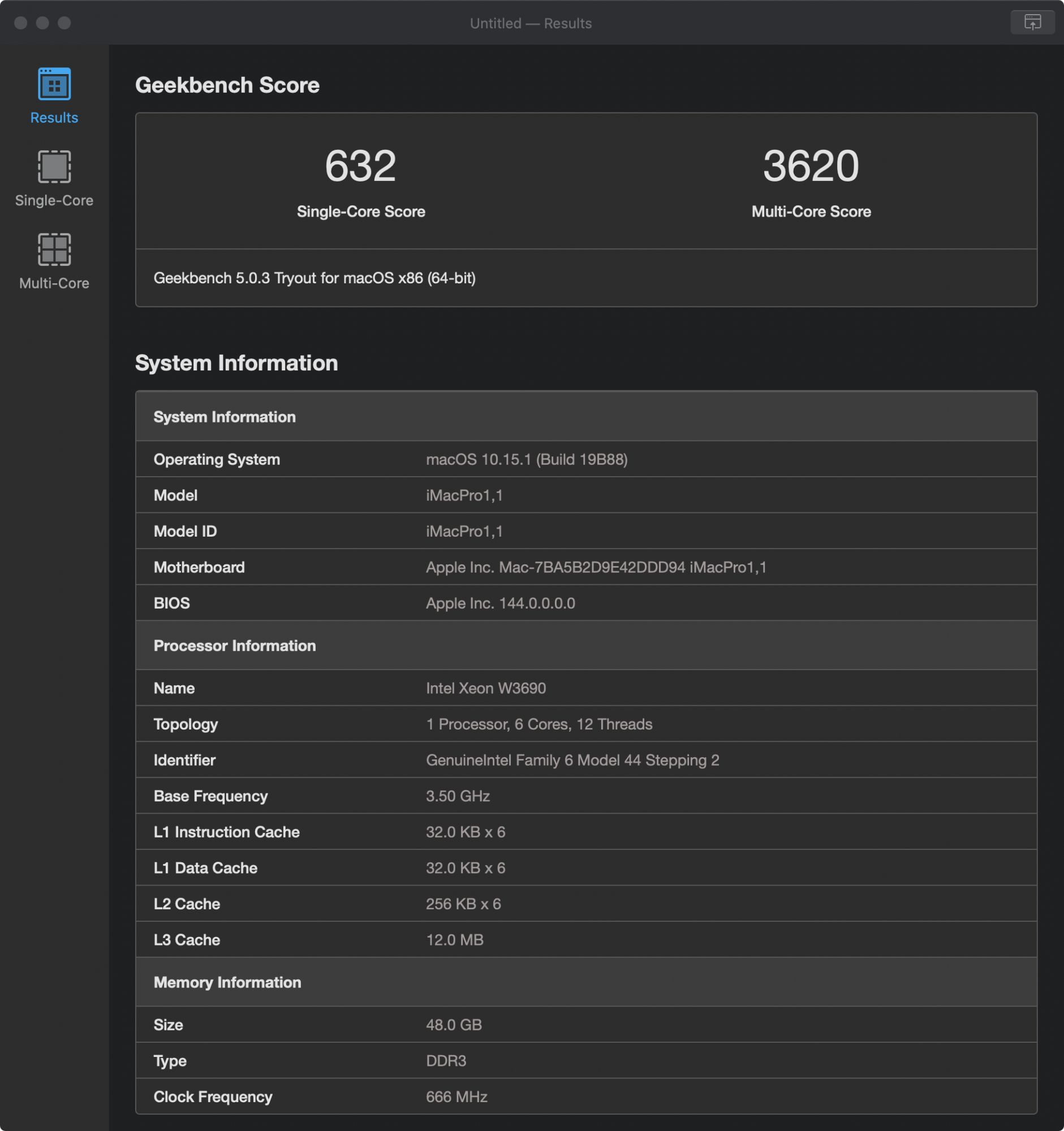
Task: Click the BIOS row label
Action: tap(171, 603)
